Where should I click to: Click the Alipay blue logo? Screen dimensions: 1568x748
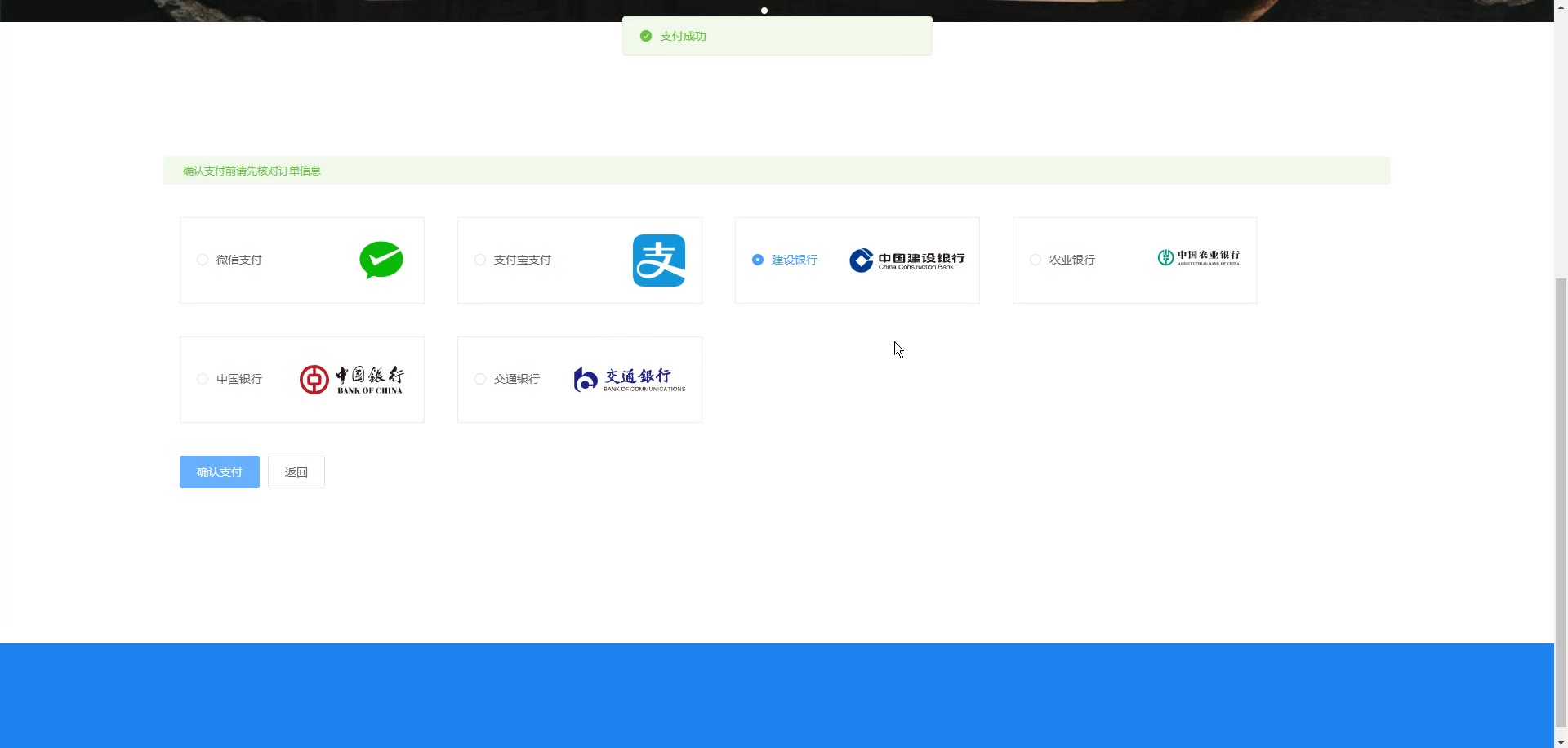(659, 260)
